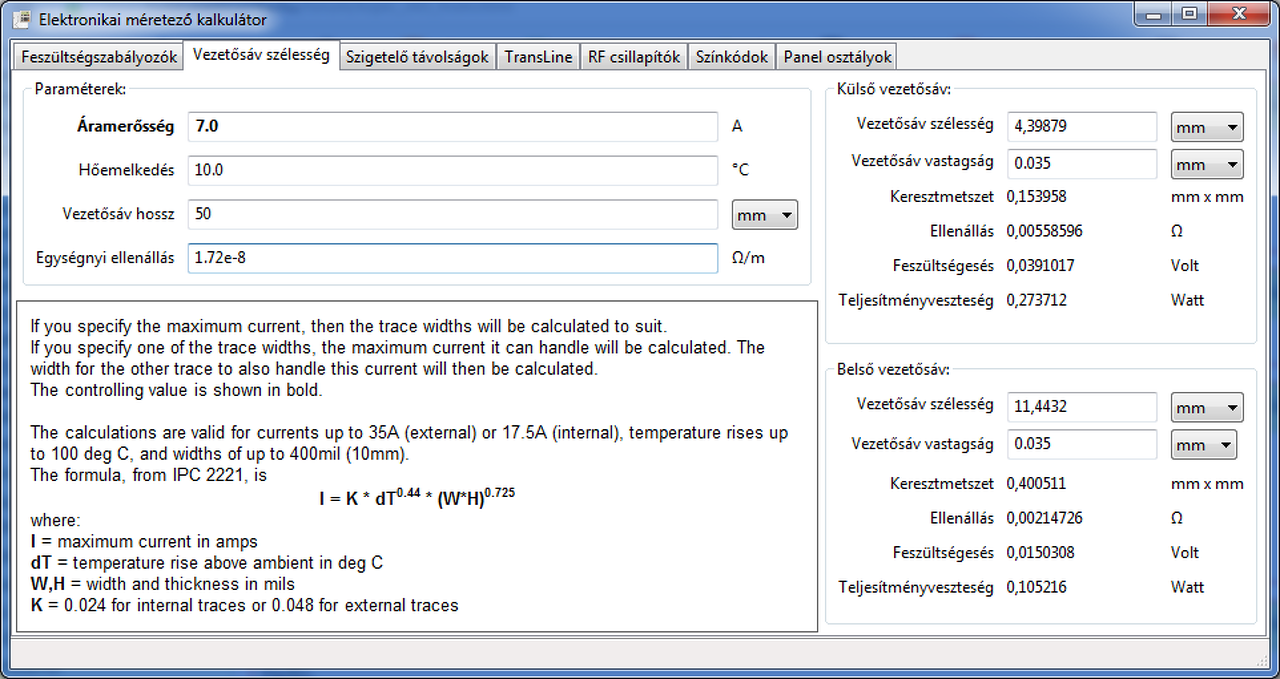Maximize the calculator window
The width and height of the screenshot is (1280, 679).
coord(1189,15)
